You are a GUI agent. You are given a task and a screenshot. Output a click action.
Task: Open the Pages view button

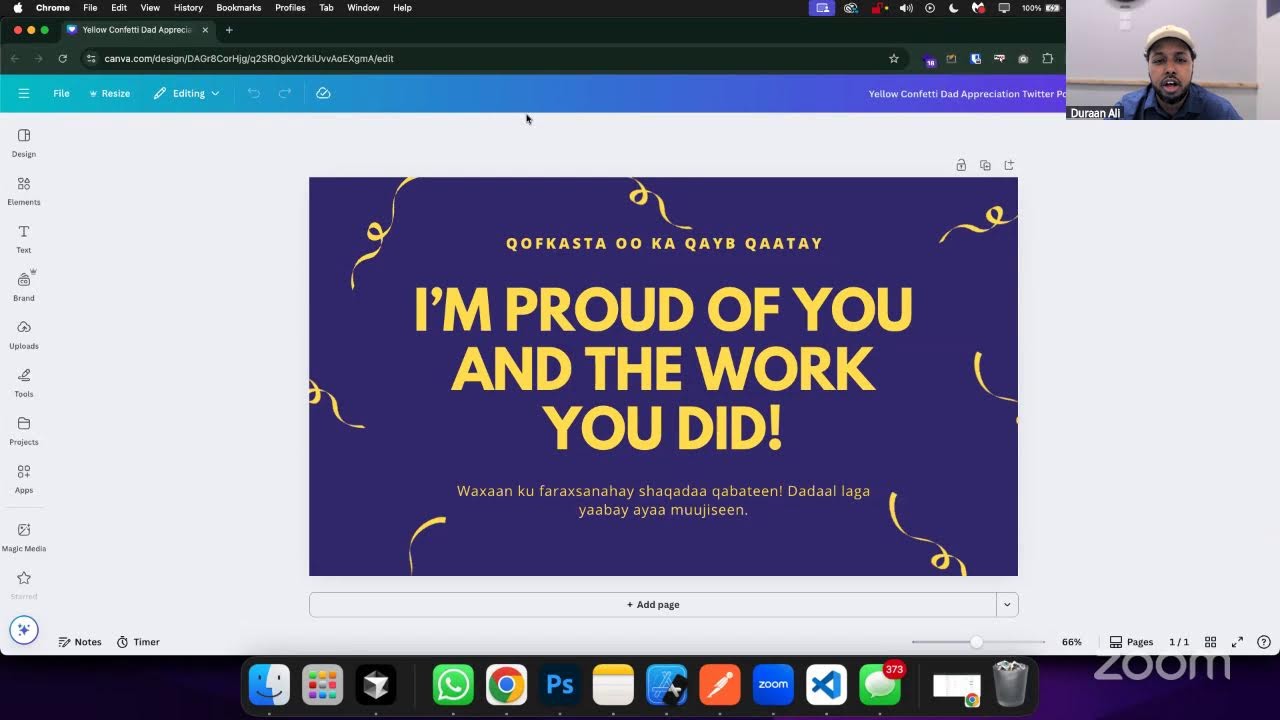point(1131,642)
